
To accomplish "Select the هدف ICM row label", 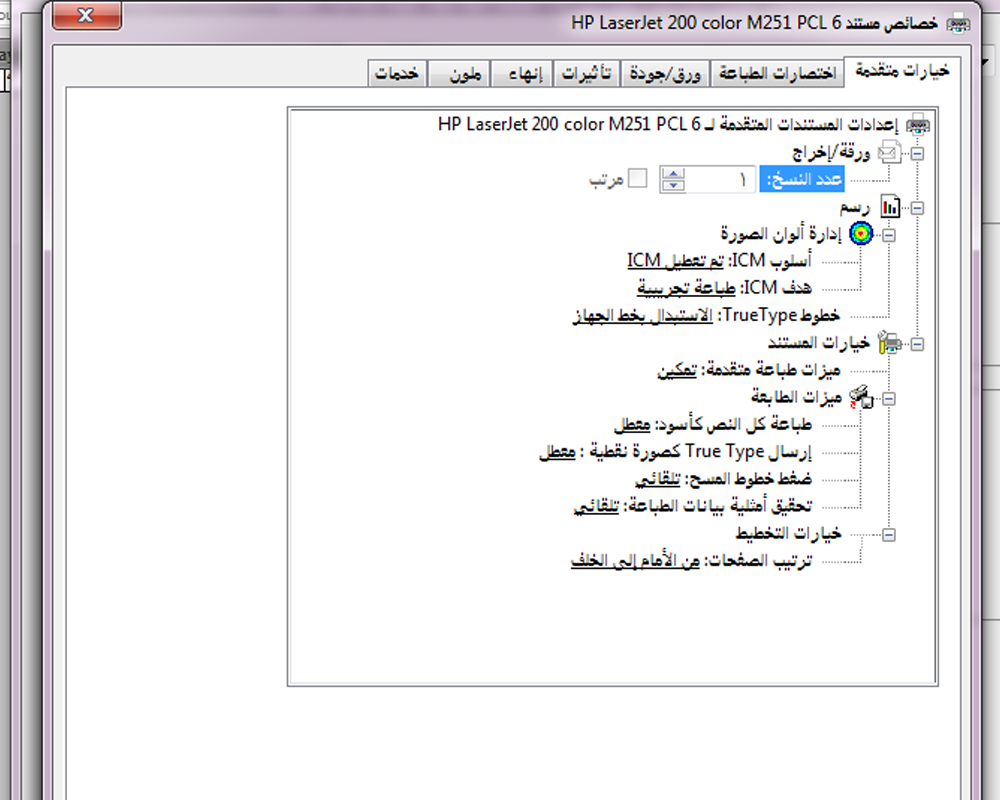I will coord(776,288).
